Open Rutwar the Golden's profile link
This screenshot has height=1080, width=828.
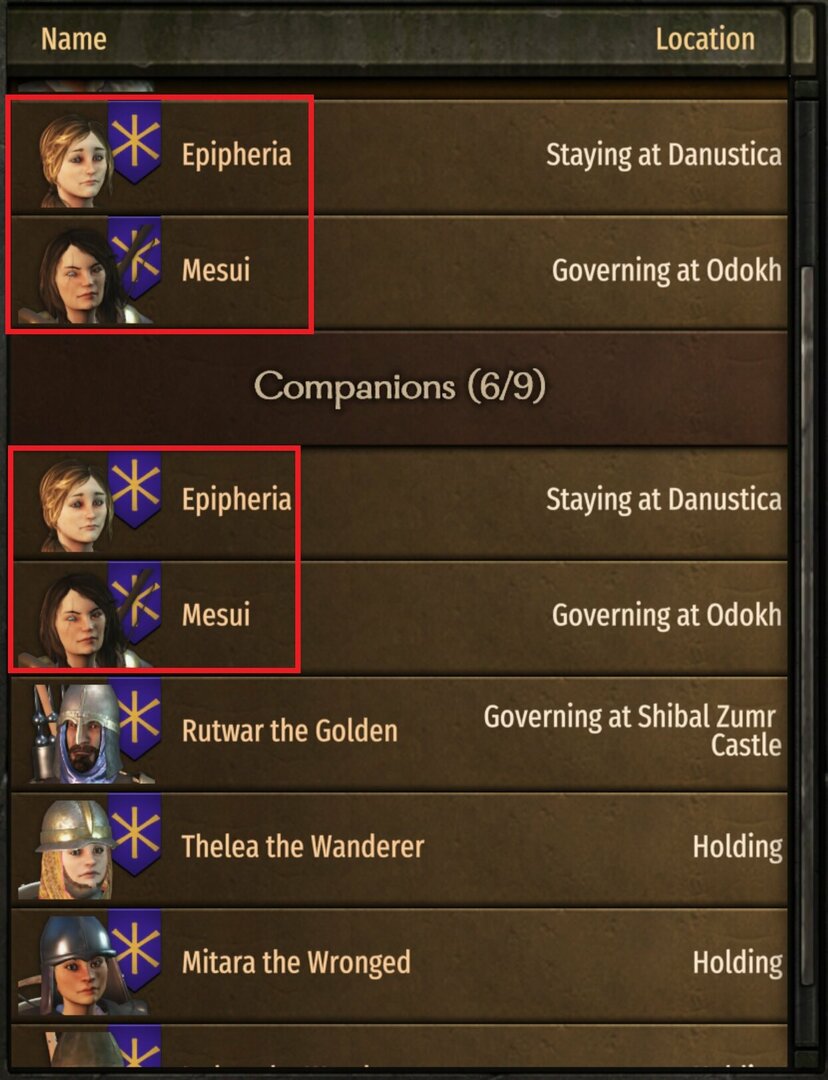point(289,731)
